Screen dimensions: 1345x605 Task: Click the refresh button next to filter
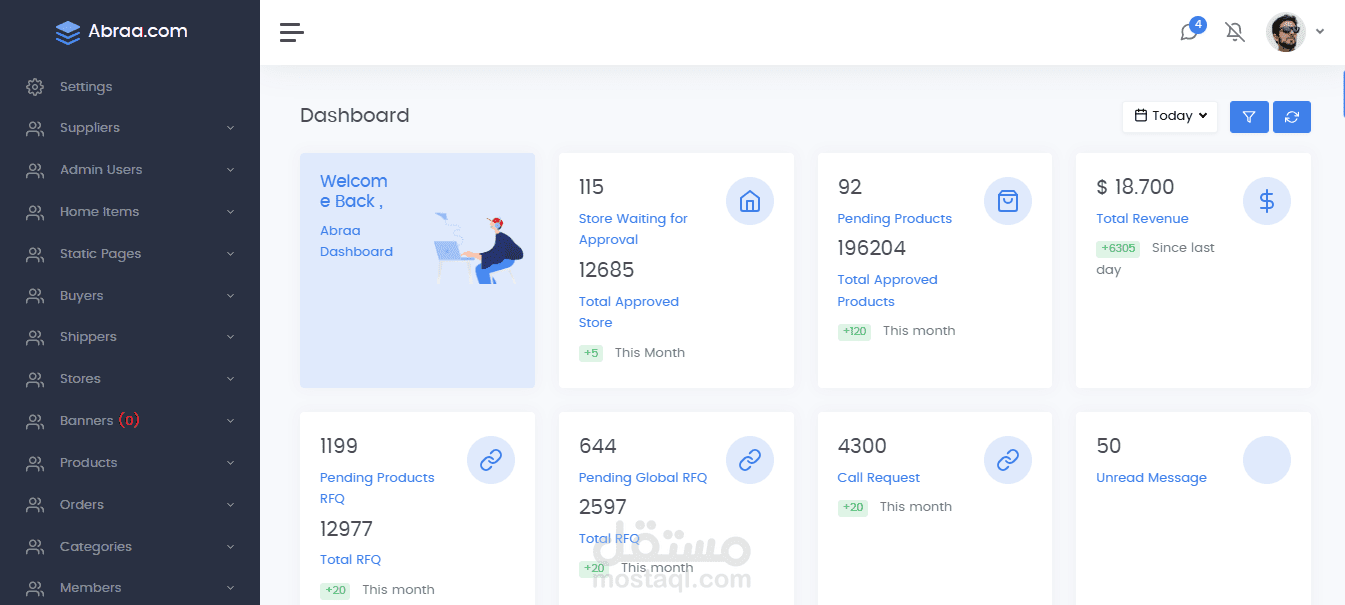click(x=1292, y=116)
